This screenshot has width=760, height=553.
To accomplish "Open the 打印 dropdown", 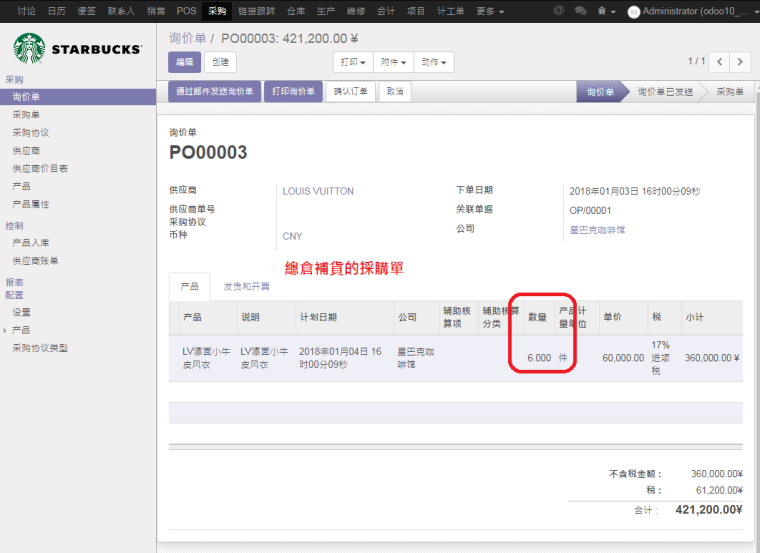I will tap(353, 62).
